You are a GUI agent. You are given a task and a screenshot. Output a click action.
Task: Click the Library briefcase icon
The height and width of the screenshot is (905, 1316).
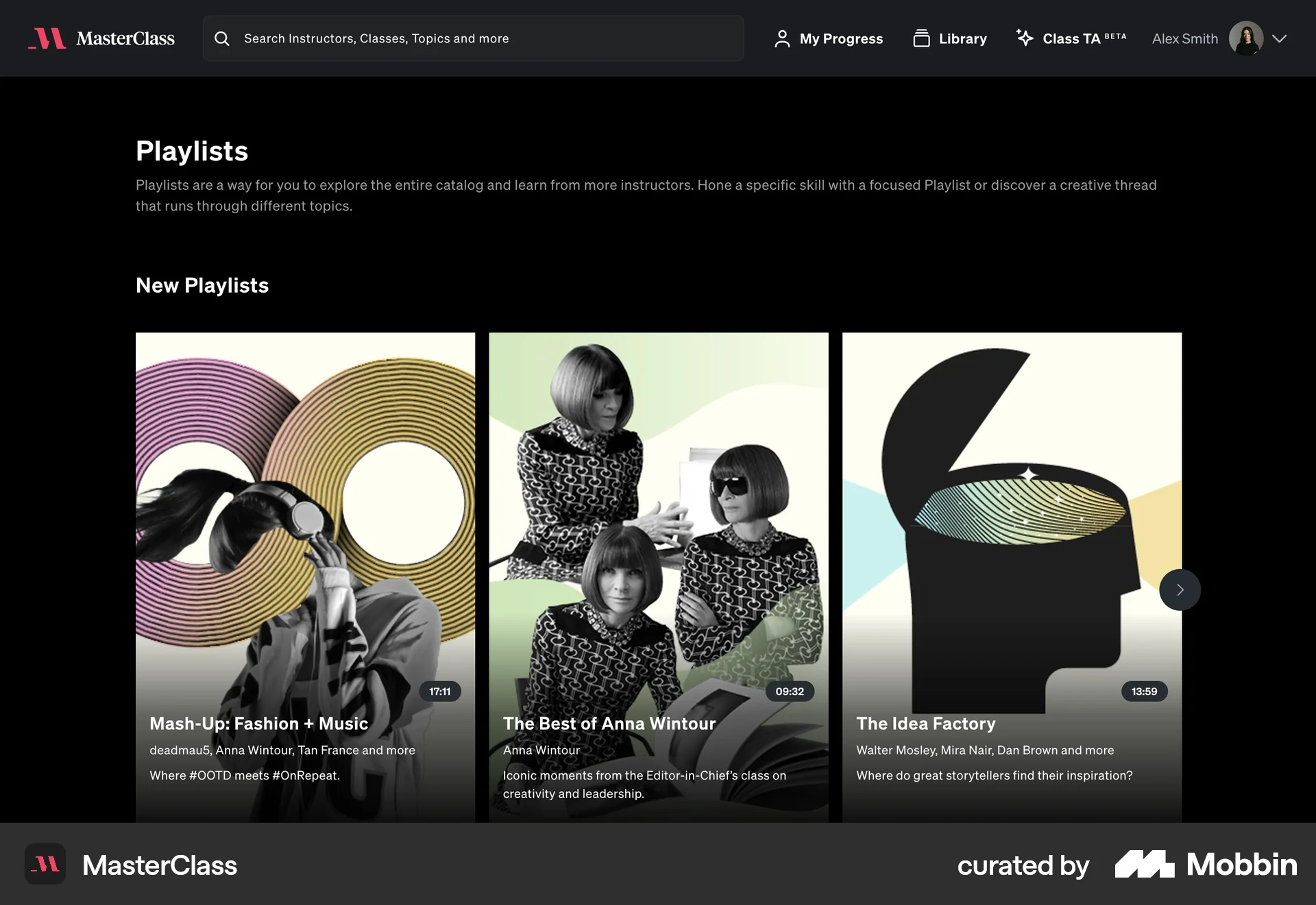[921, 38]
